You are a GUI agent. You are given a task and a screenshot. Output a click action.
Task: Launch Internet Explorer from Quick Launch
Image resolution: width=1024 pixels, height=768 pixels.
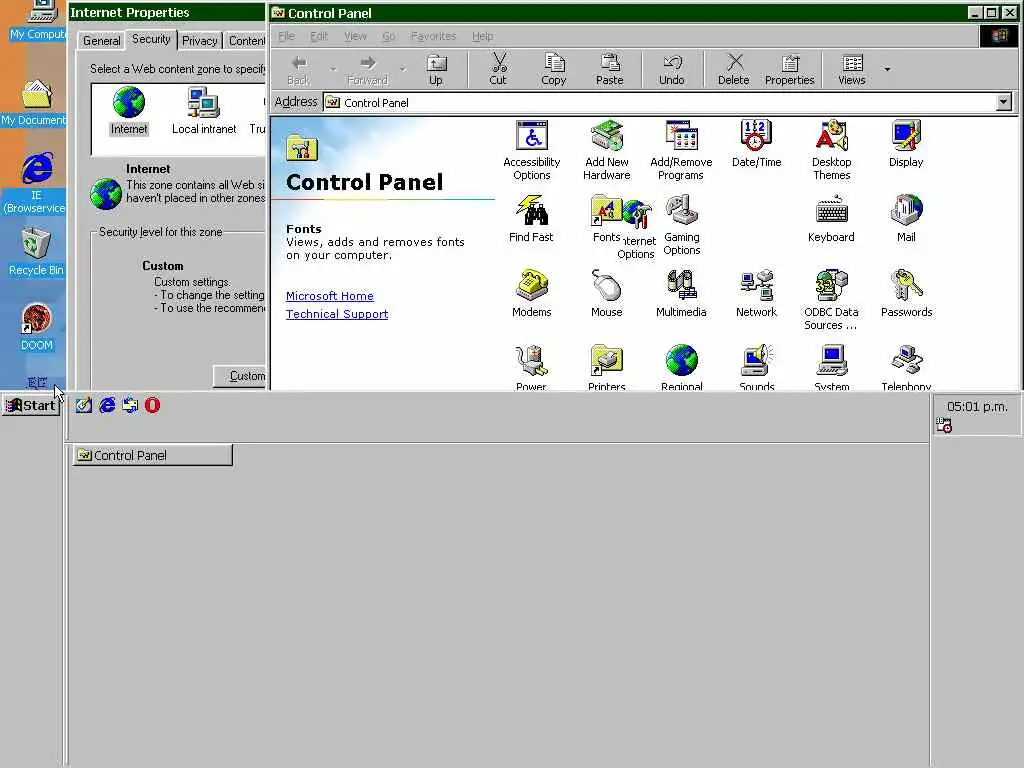click(x=107, y=406)
